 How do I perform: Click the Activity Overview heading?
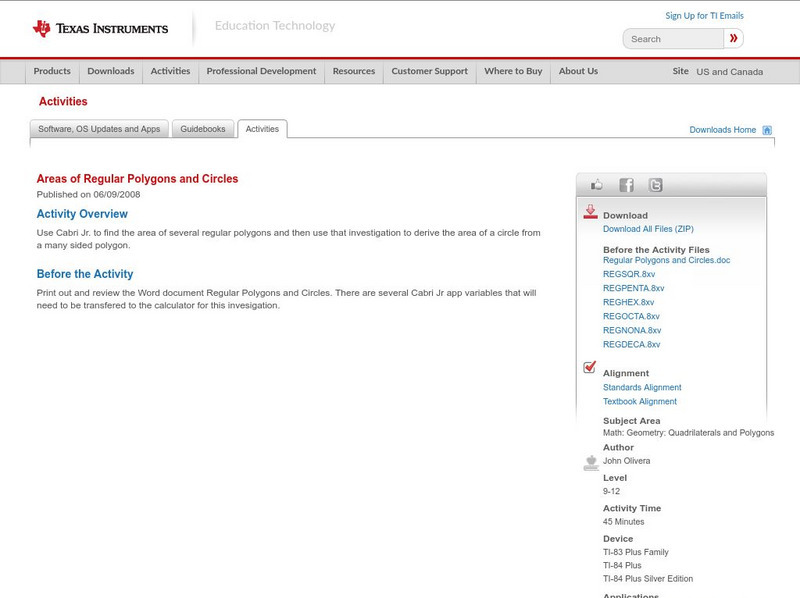82,214
